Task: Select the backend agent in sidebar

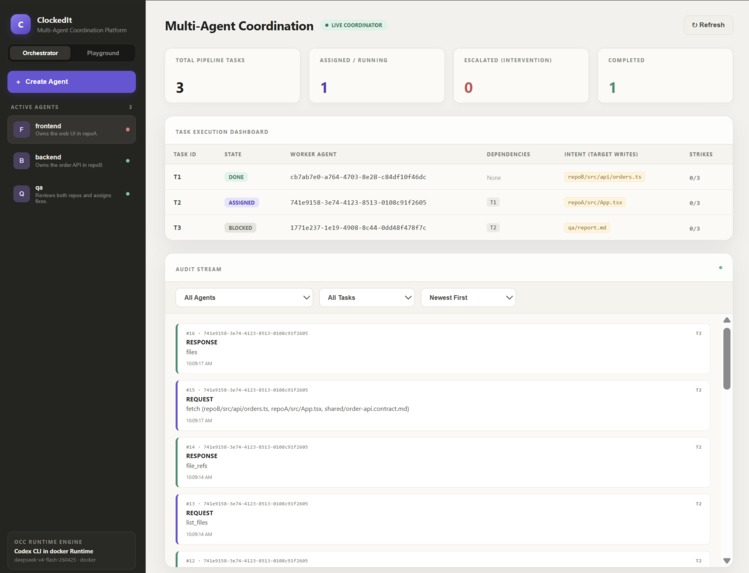Action: click(x=72, y=161)
